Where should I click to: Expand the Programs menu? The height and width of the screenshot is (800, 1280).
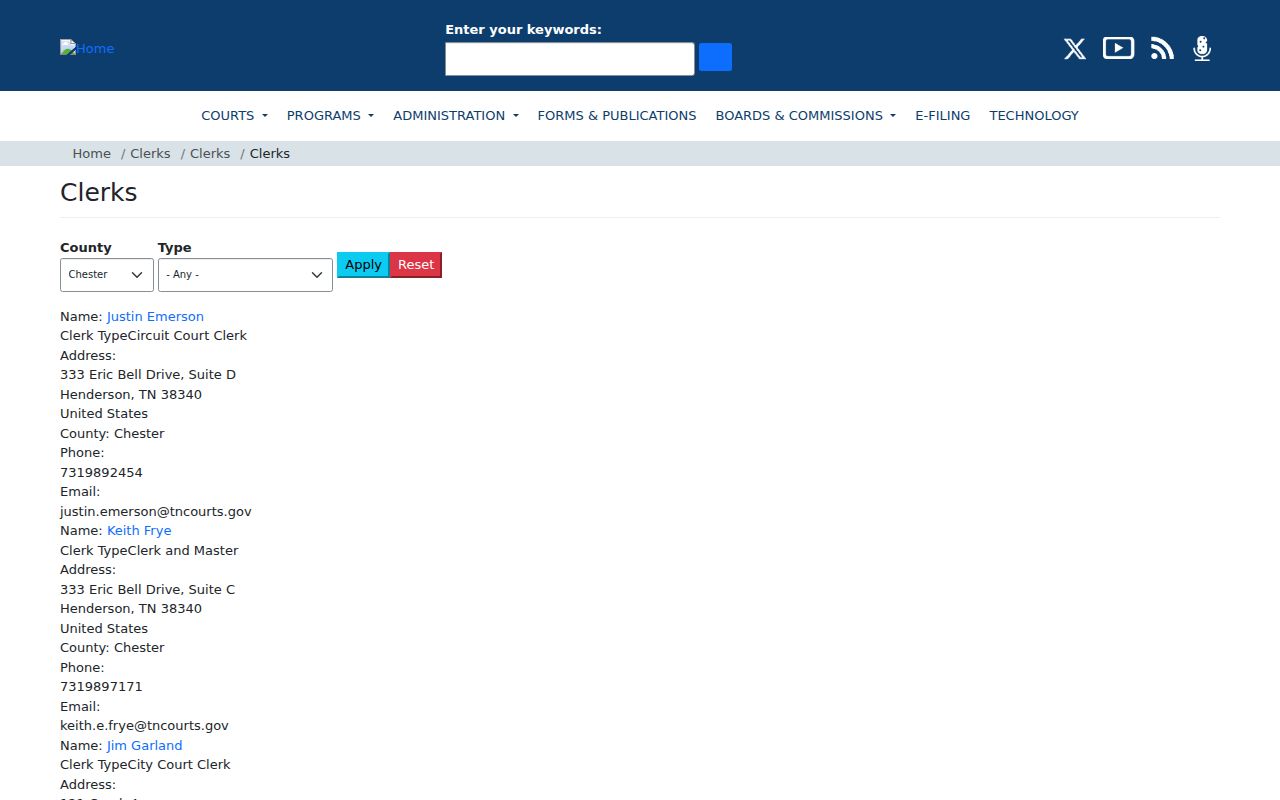click(330, 115)
